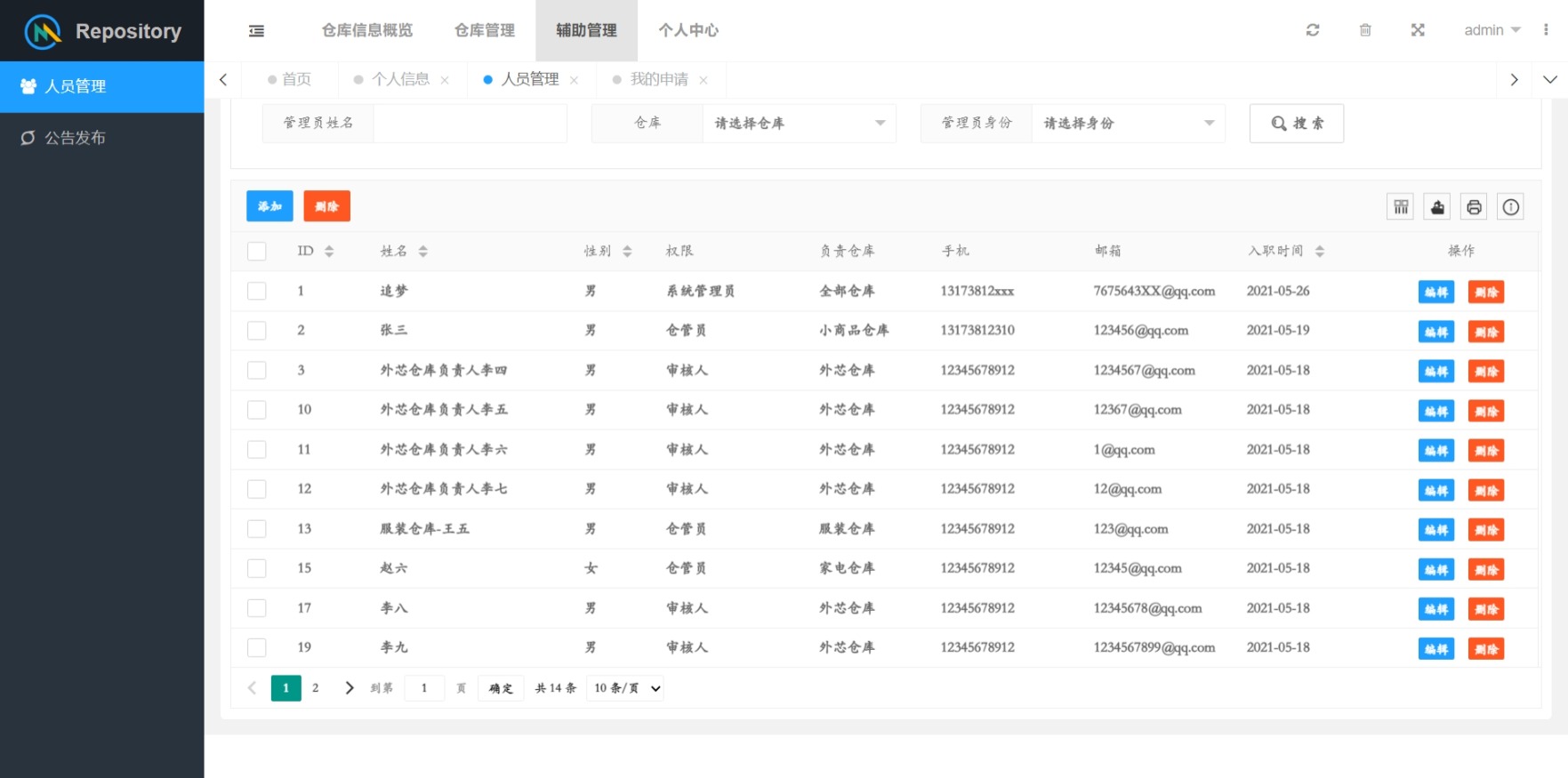Check the row for 赵六

point(257,568)
